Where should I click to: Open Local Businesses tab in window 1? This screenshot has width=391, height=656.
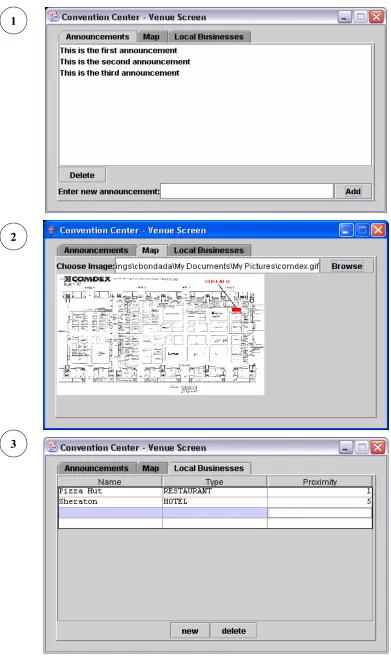pyautogui.click(x=209, y=37)
